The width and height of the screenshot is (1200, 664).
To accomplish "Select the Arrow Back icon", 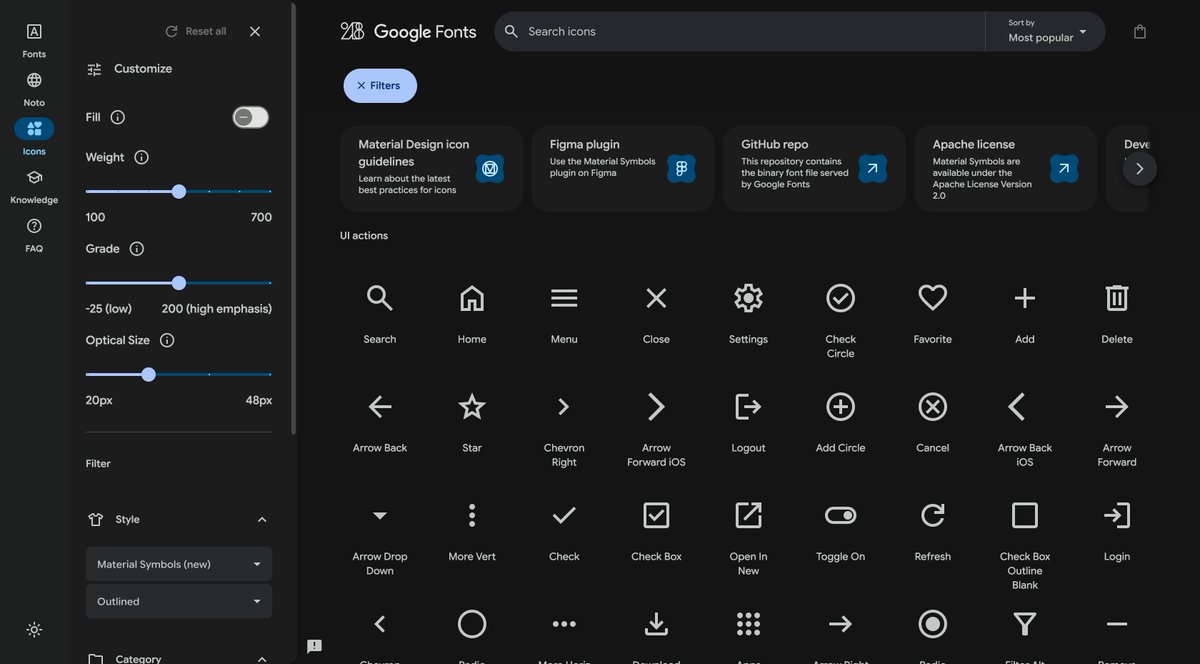I will click(380, 407).
